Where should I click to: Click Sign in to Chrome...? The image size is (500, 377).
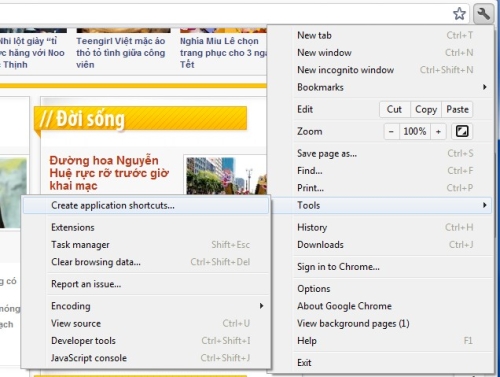pyautogui.click(x=392, y=267)
